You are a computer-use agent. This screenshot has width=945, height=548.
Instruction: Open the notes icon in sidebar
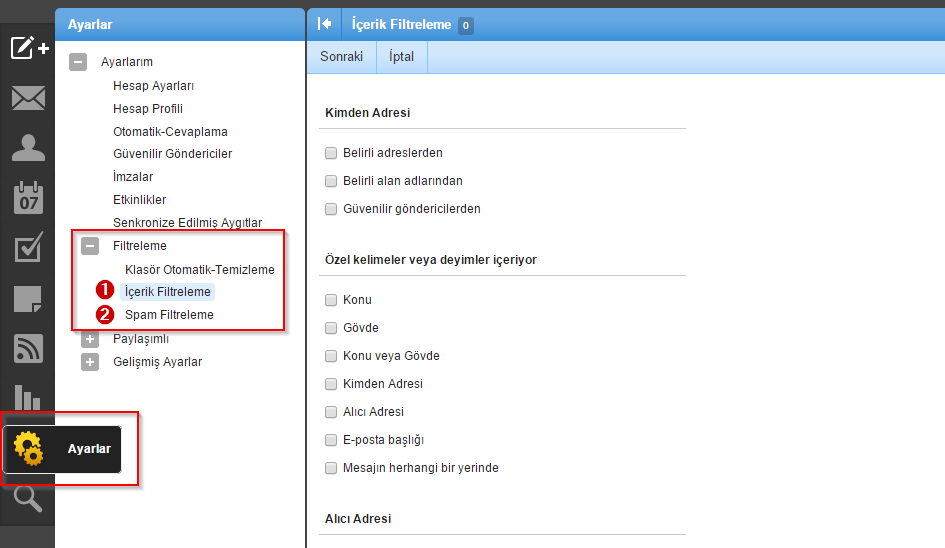point(29,298)
